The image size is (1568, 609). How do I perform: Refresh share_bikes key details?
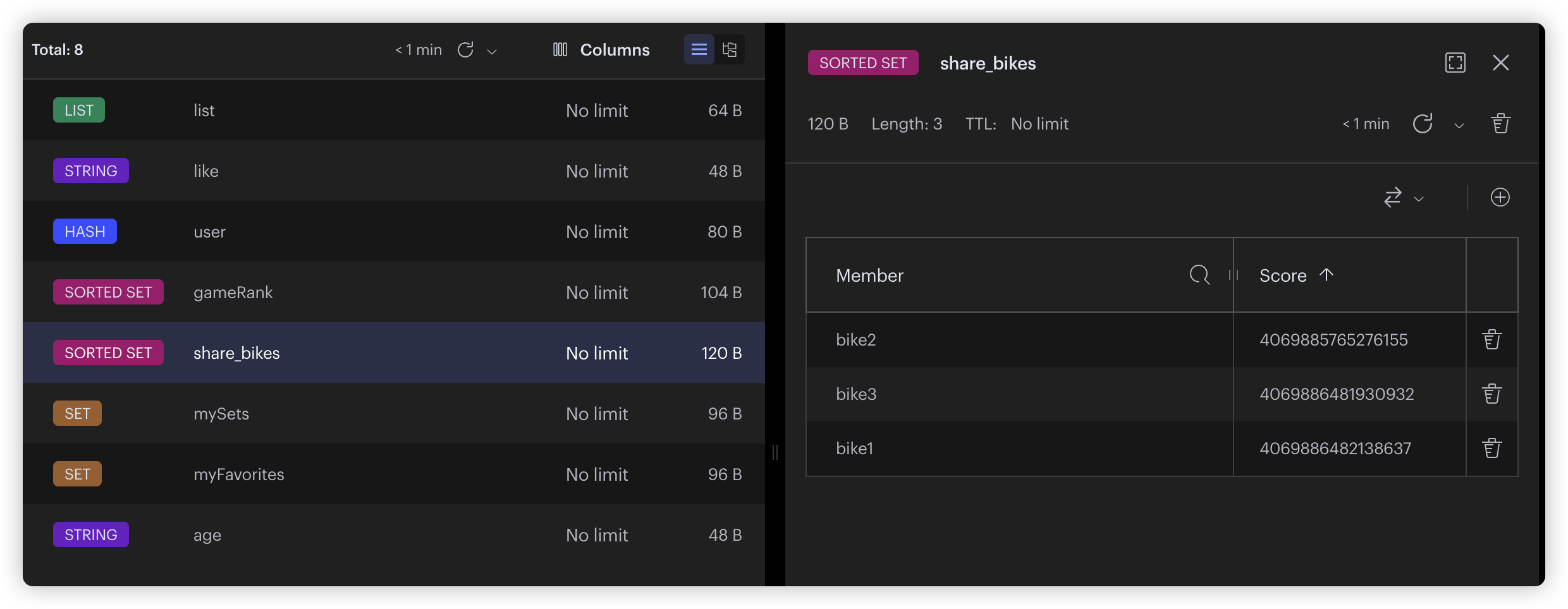[1422, 124]
